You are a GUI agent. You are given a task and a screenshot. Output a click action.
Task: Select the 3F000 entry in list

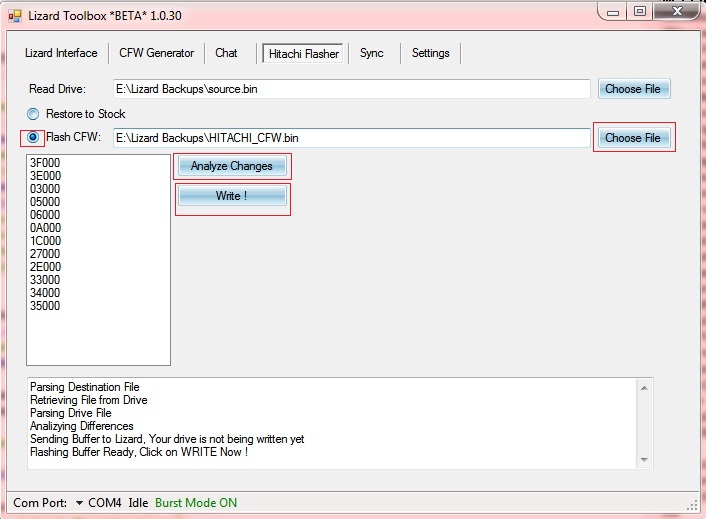point(45,162)
